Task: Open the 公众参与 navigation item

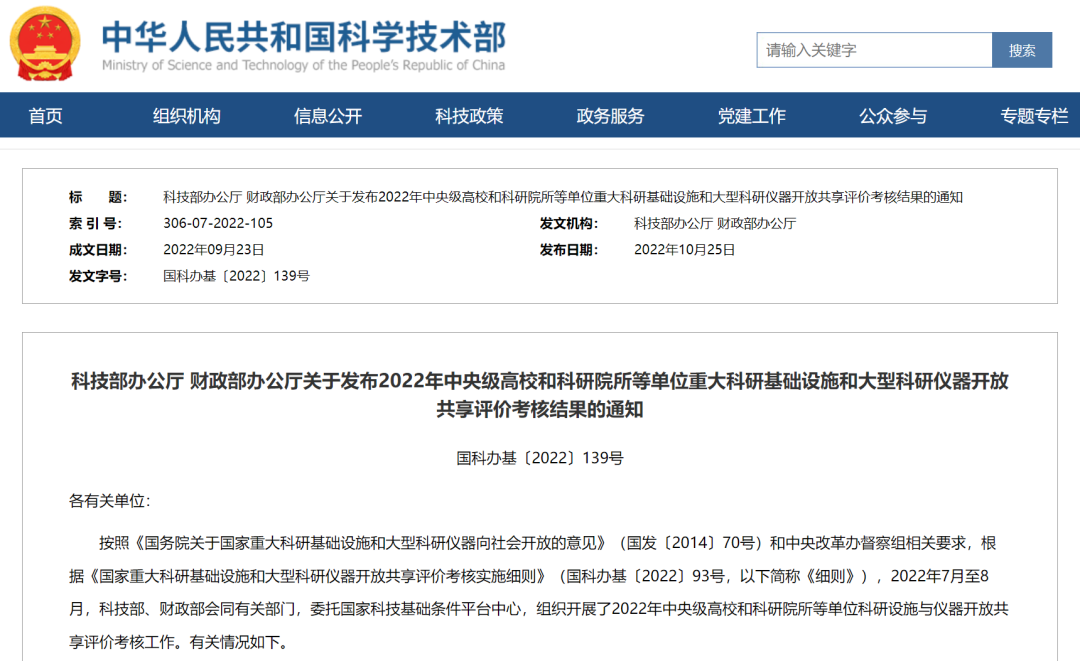Action: coord(893,116)
